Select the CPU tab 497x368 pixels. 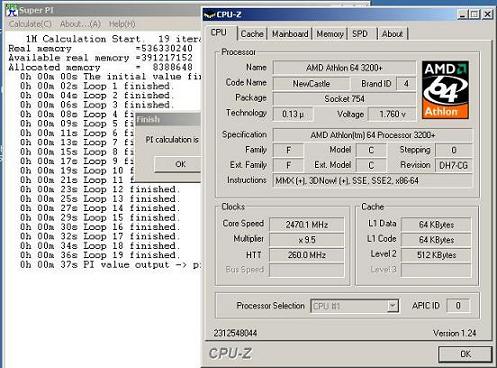point(219,33)
